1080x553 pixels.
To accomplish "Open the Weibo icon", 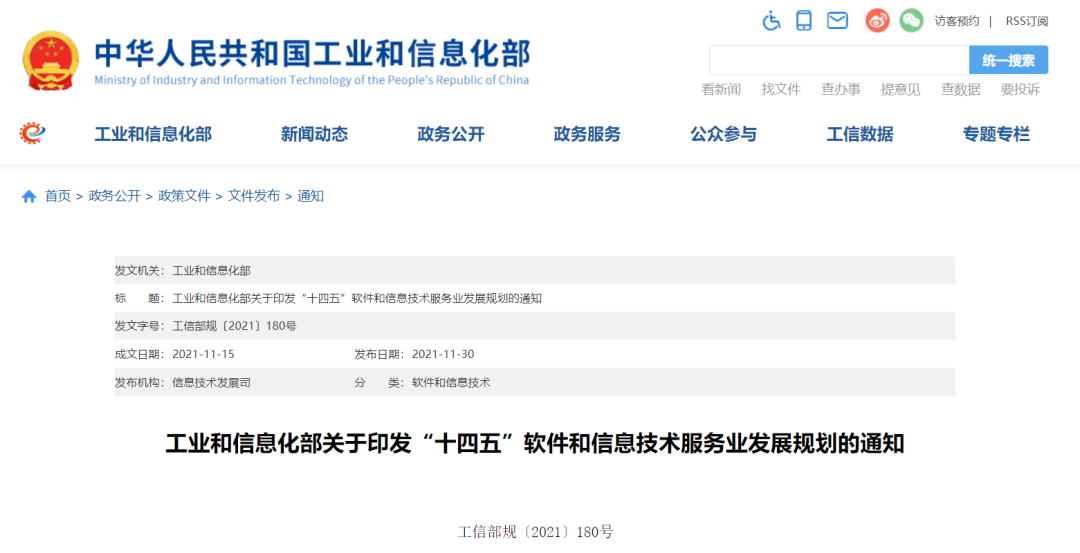I will point(878,21).
